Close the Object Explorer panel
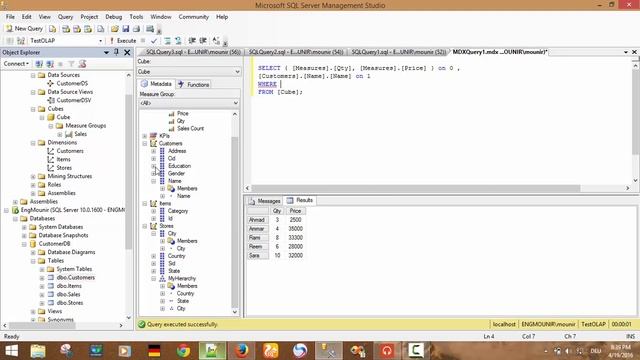 [x=127, y=53]
